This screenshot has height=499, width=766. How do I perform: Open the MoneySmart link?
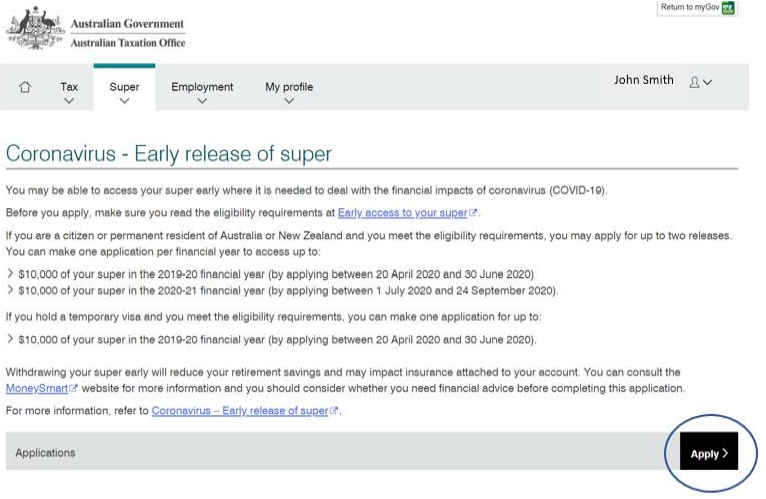point(37,389)
